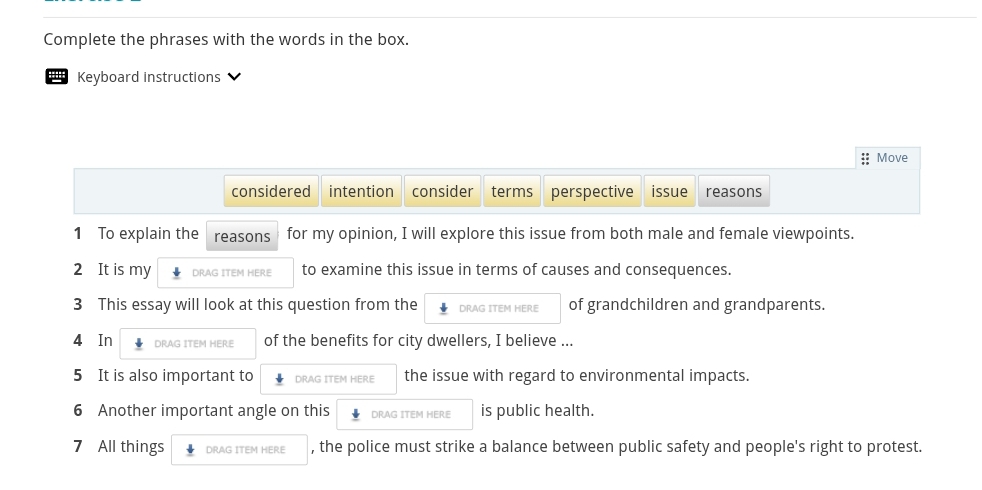Click the down-arrow icon in sentence 7 slot
982x490 pixels.
(191, 450)
